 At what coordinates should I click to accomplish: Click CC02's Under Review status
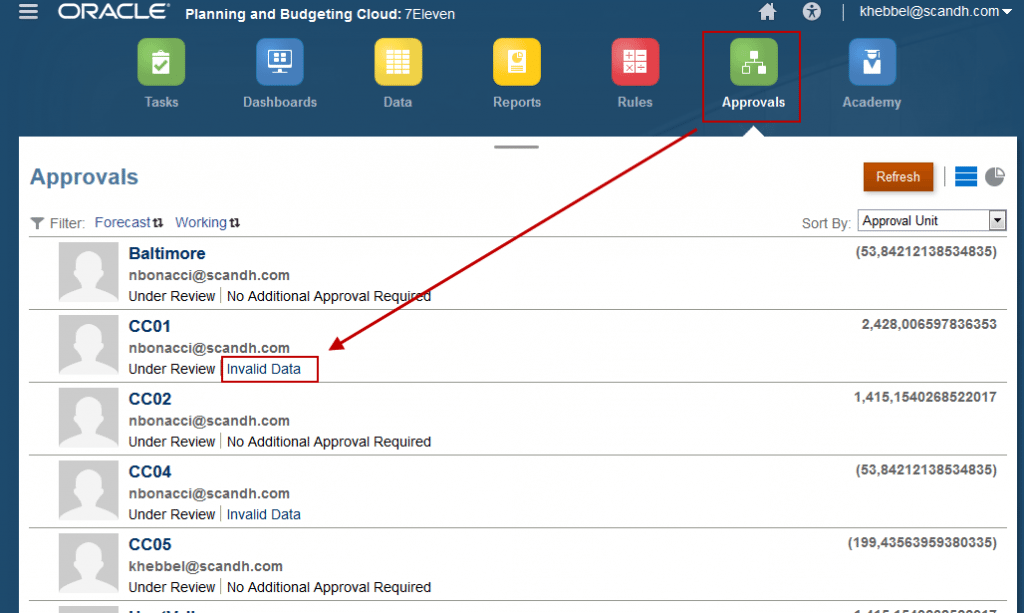coord(172,442)
